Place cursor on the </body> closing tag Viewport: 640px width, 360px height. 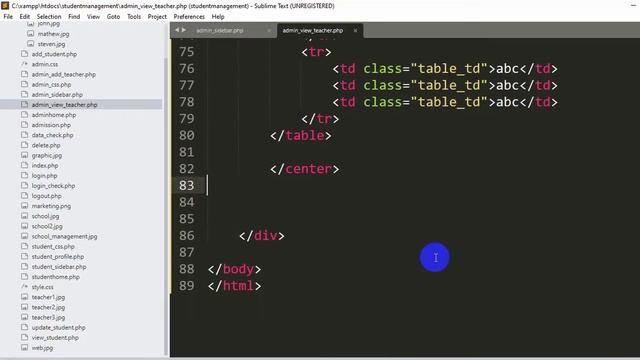point(234,269)
